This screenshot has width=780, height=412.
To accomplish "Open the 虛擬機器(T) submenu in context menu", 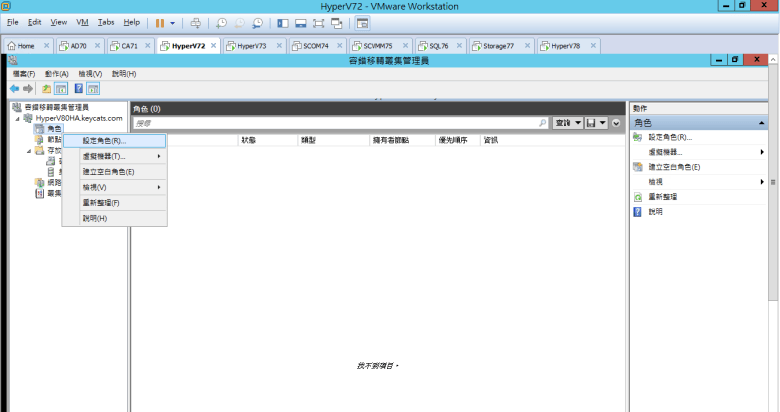I will (104, 156).
